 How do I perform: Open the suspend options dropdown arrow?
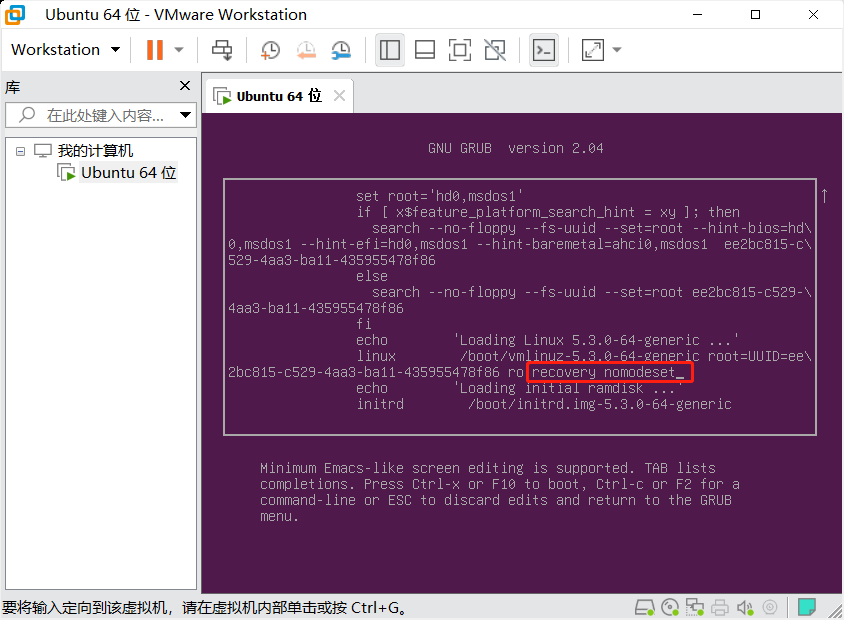tap(178, 49)
